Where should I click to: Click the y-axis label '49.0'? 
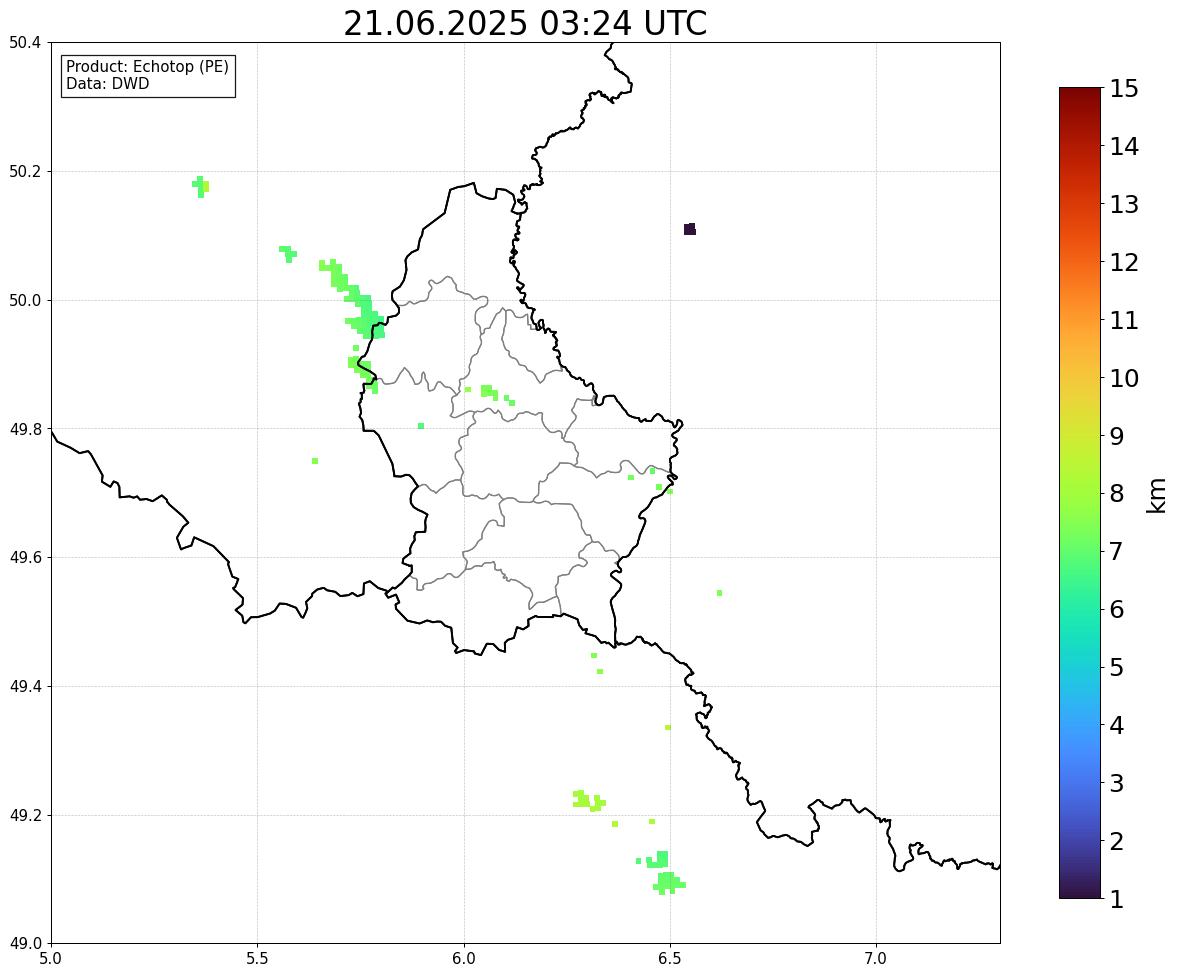coord(25,944)
